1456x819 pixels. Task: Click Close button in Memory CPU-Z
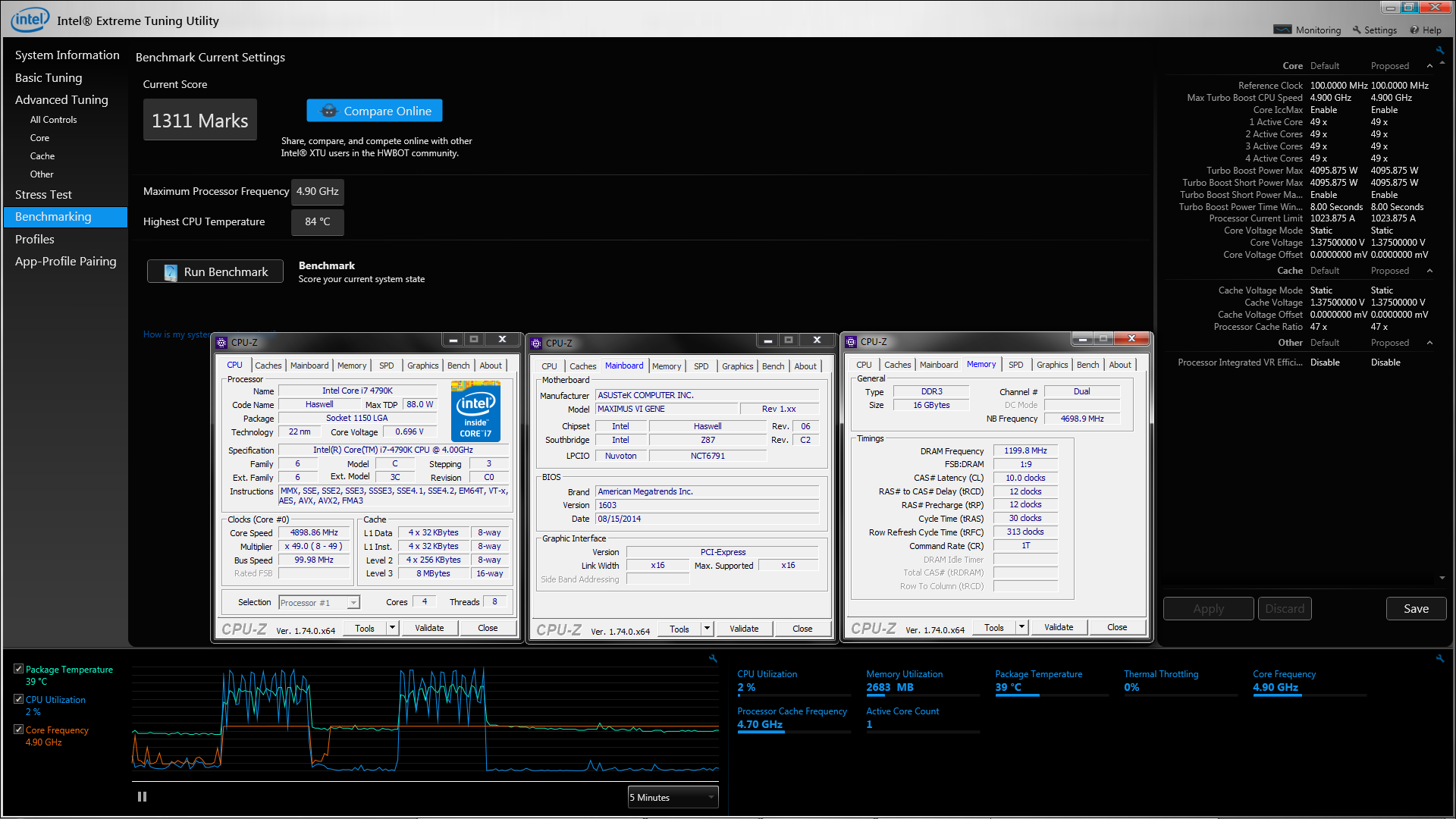1117,627
